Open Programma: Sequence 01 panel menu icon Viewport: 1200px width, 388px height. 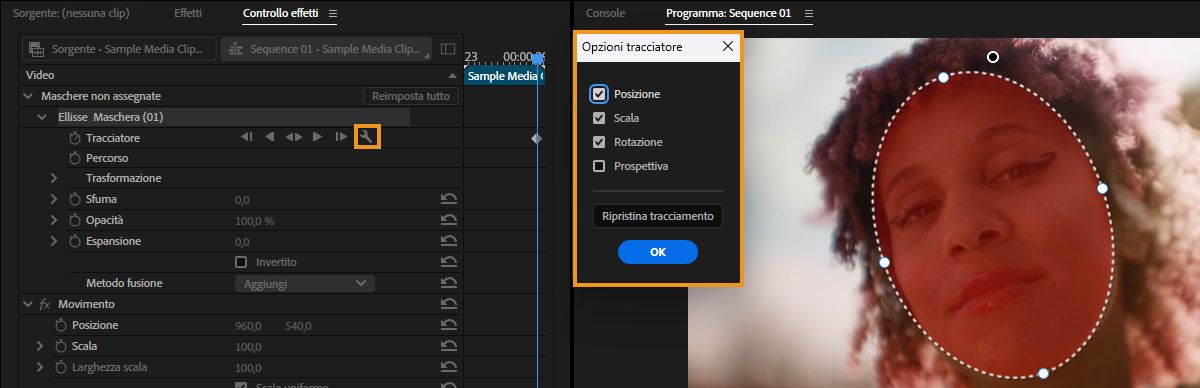[808, 14]
